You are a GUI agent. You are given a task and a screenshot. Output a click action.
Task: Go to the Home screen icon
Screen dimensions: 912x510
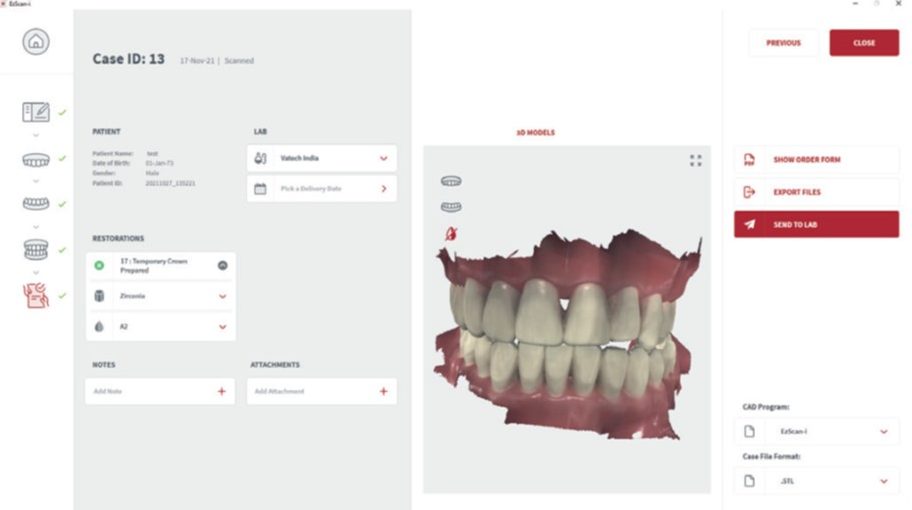[x=36, y=42]
